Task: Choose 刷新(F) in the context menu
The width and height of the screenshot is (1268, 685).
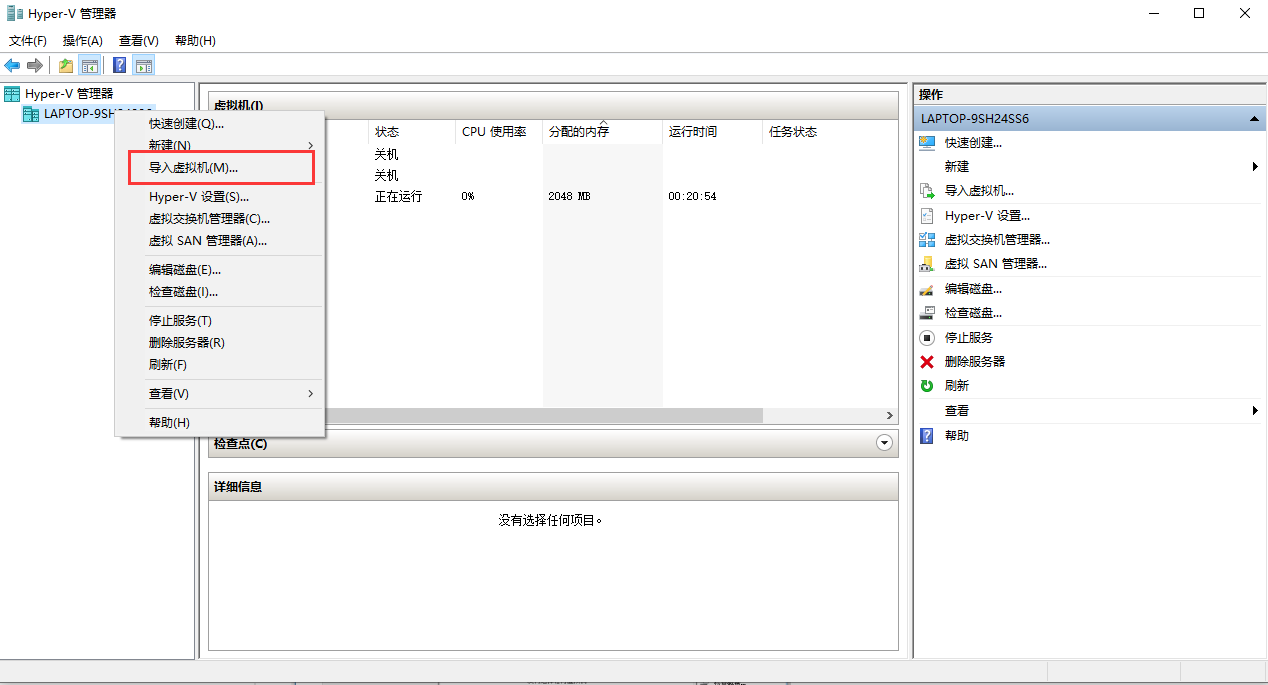Action: (x=220, y=365)
